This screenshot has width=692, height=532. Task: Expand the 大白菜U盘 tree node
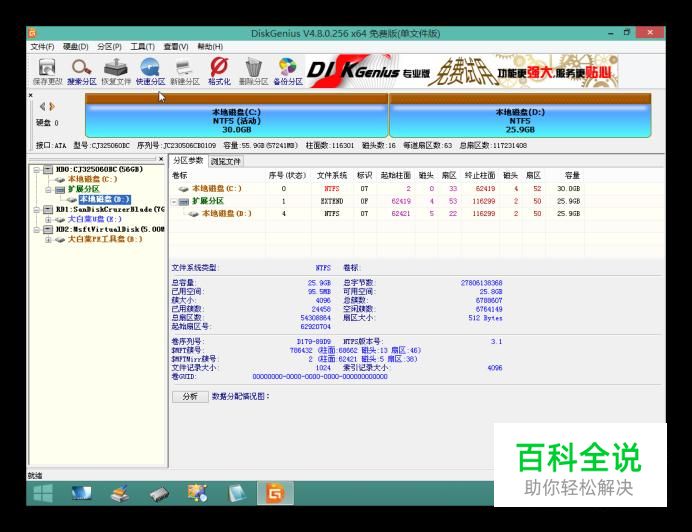[x=49, y=219]
